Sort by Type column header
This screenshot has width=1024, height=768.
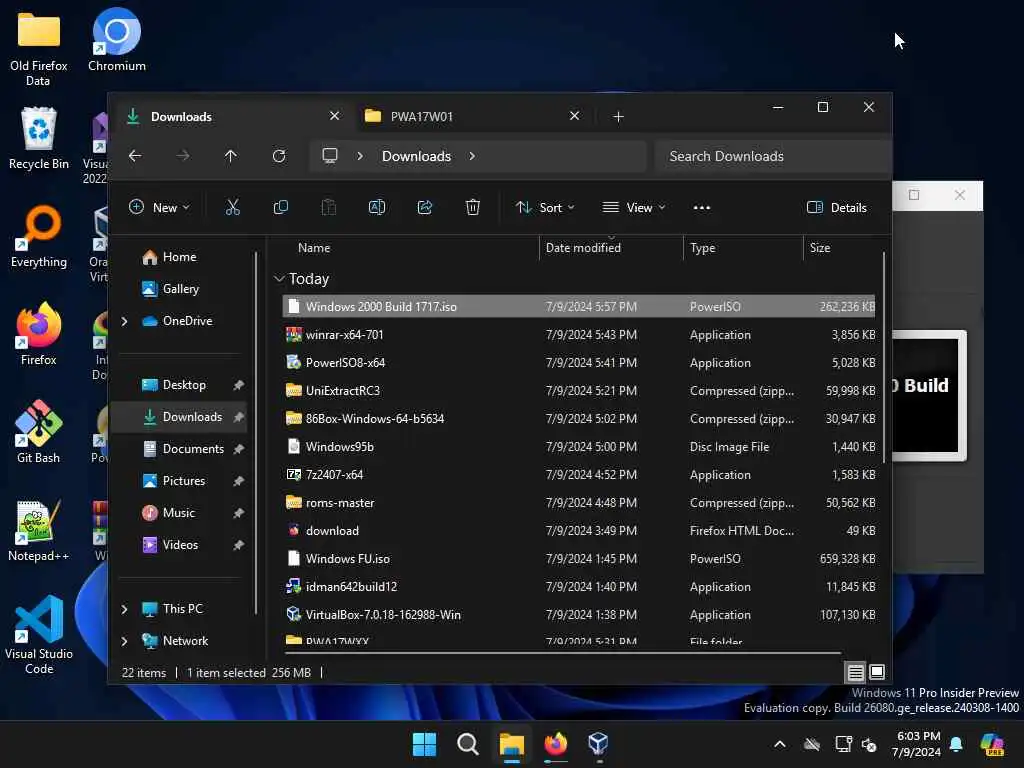tap(703, 248)
